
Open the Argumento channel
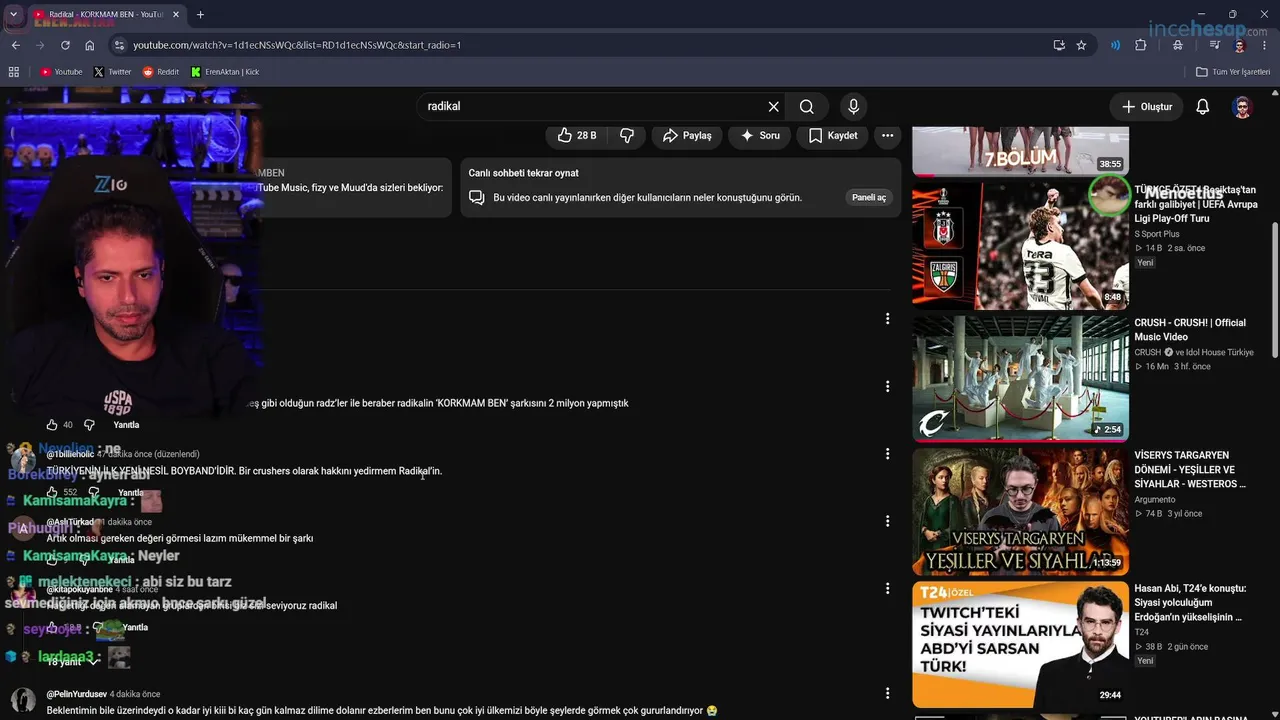coord(1155,499)
